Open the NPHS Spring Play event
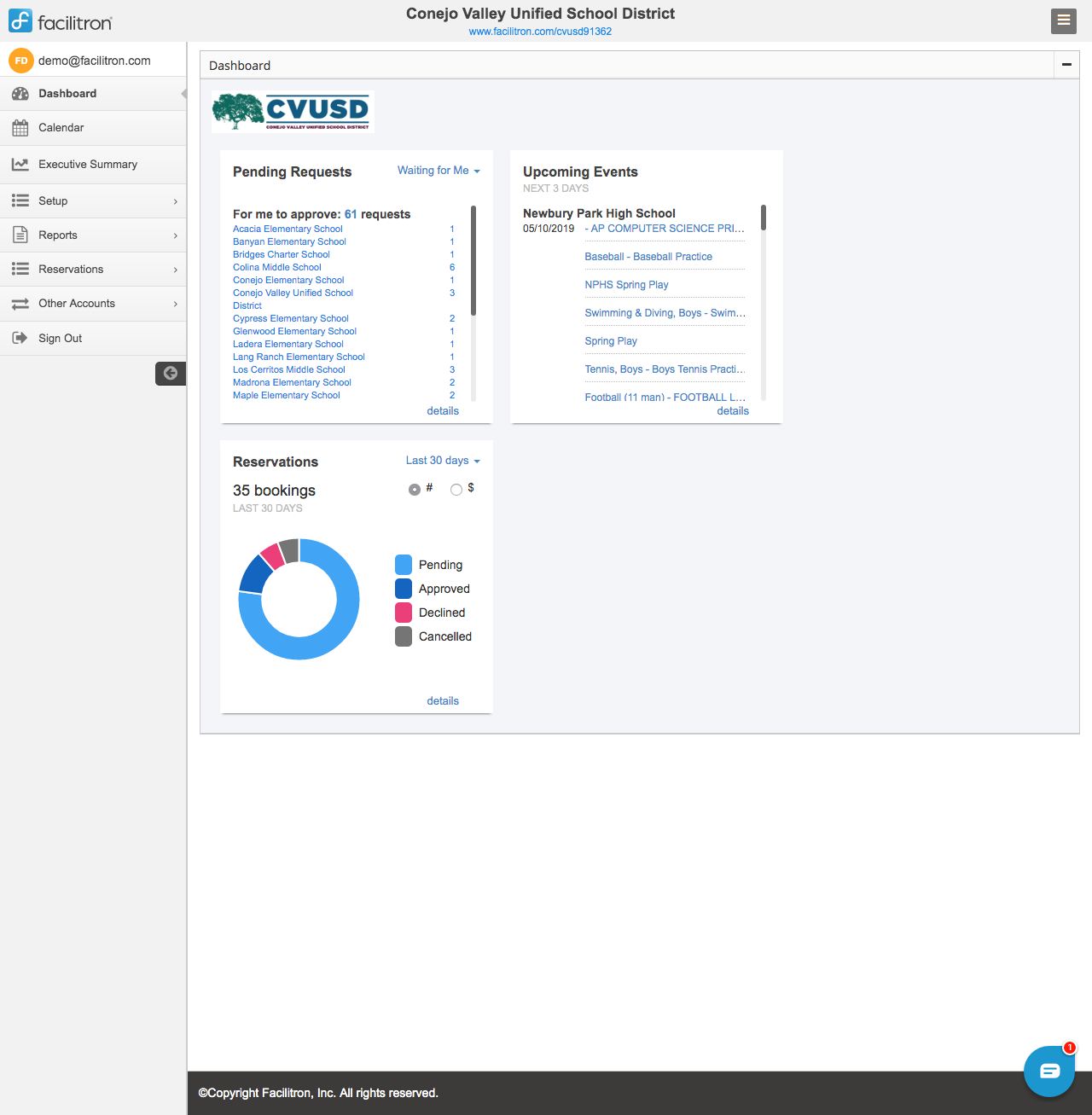Viewport: 1092px width, 1115px height. 626,285
